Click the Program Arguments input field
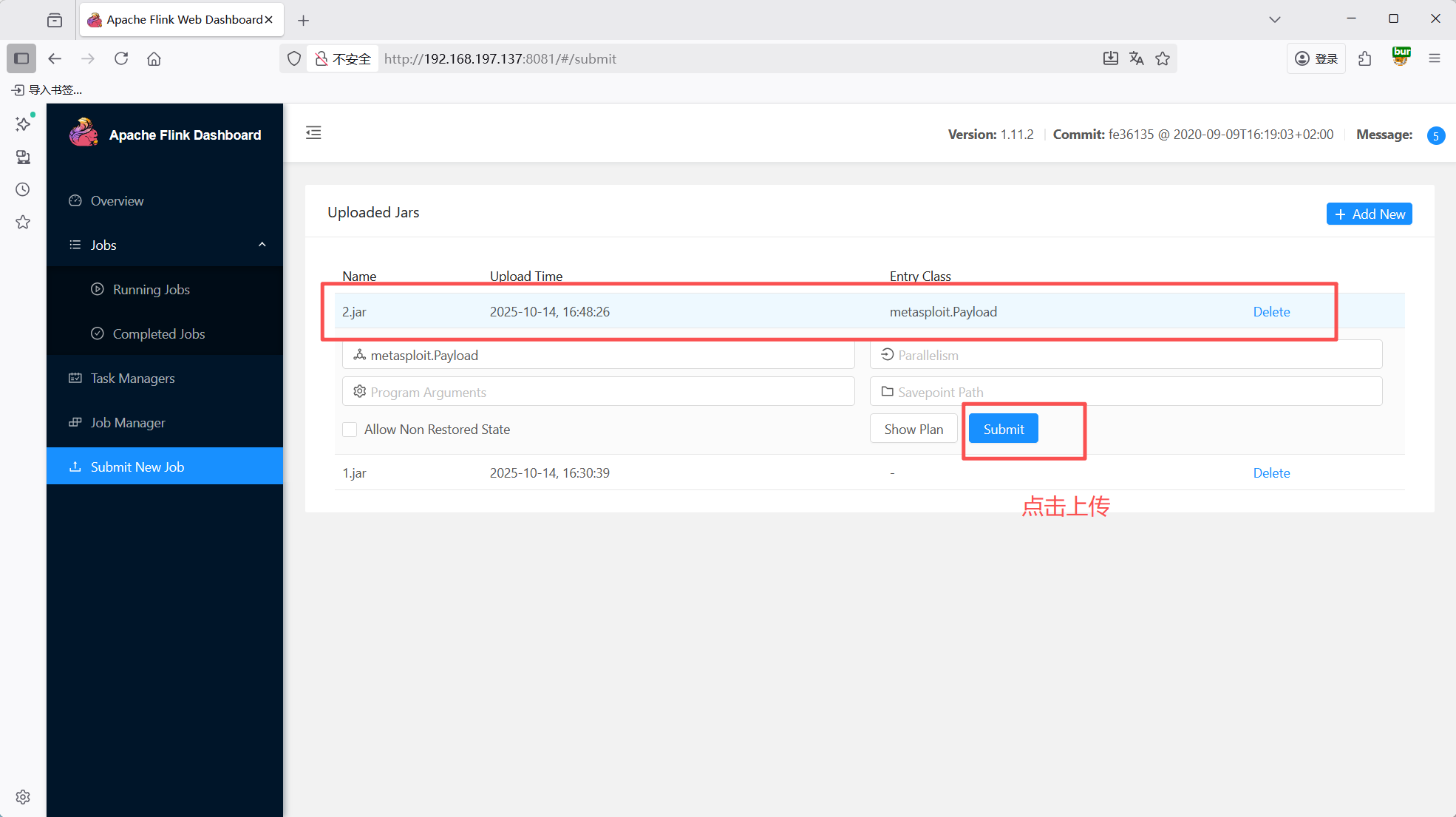Viewport: 1456px width, 817px height. (x=599, y=392)
